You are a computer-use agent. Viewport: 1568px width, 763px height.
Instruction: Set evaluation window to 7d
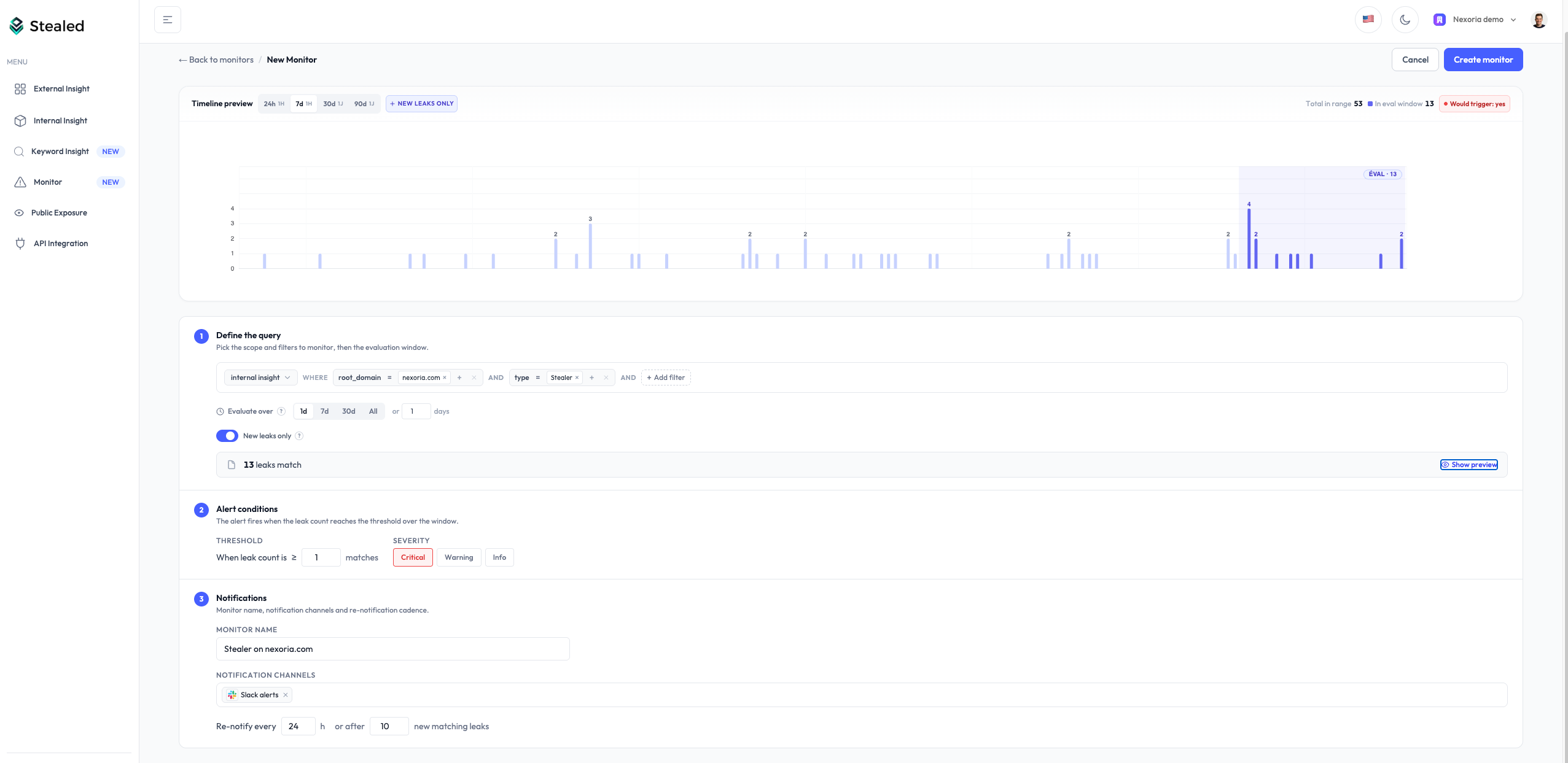click(325, 411)
